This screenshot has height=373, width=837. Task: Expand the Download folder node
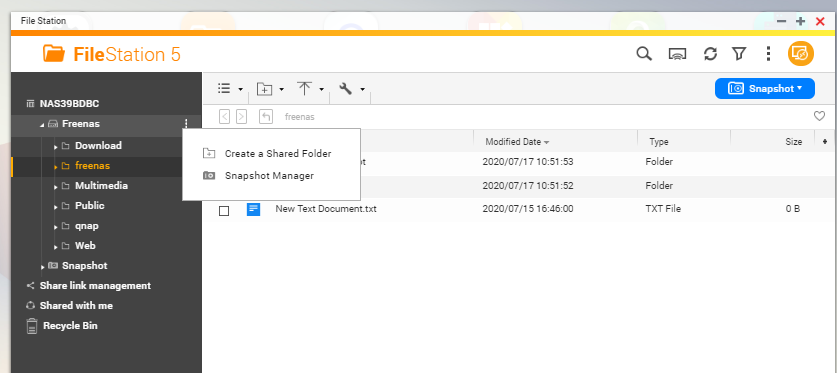click(56, 146)
